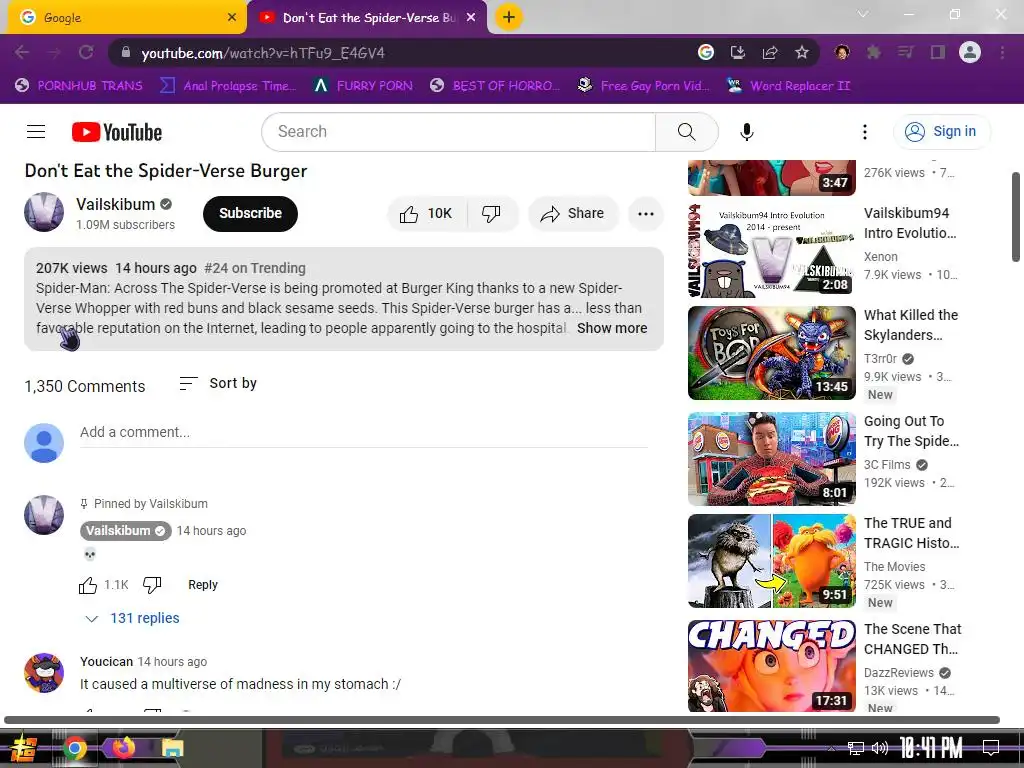Image resolution: width=1024 pixels, height=768 pixels.
Task: Open 3C Films channel name
Action: tap(887, 465)
